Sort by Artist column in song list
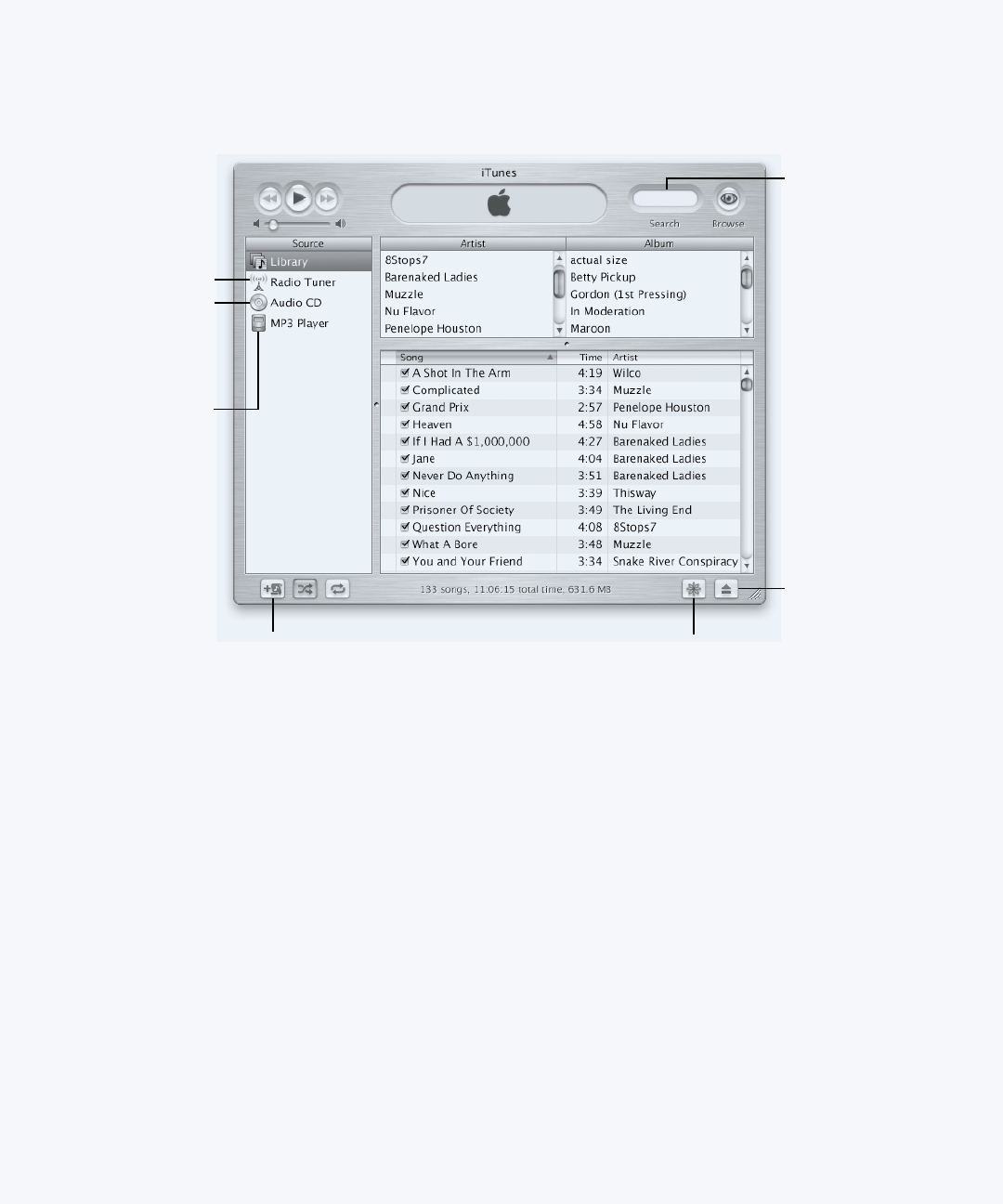This screenshot has width=1003, height=1204. point(674,357)
